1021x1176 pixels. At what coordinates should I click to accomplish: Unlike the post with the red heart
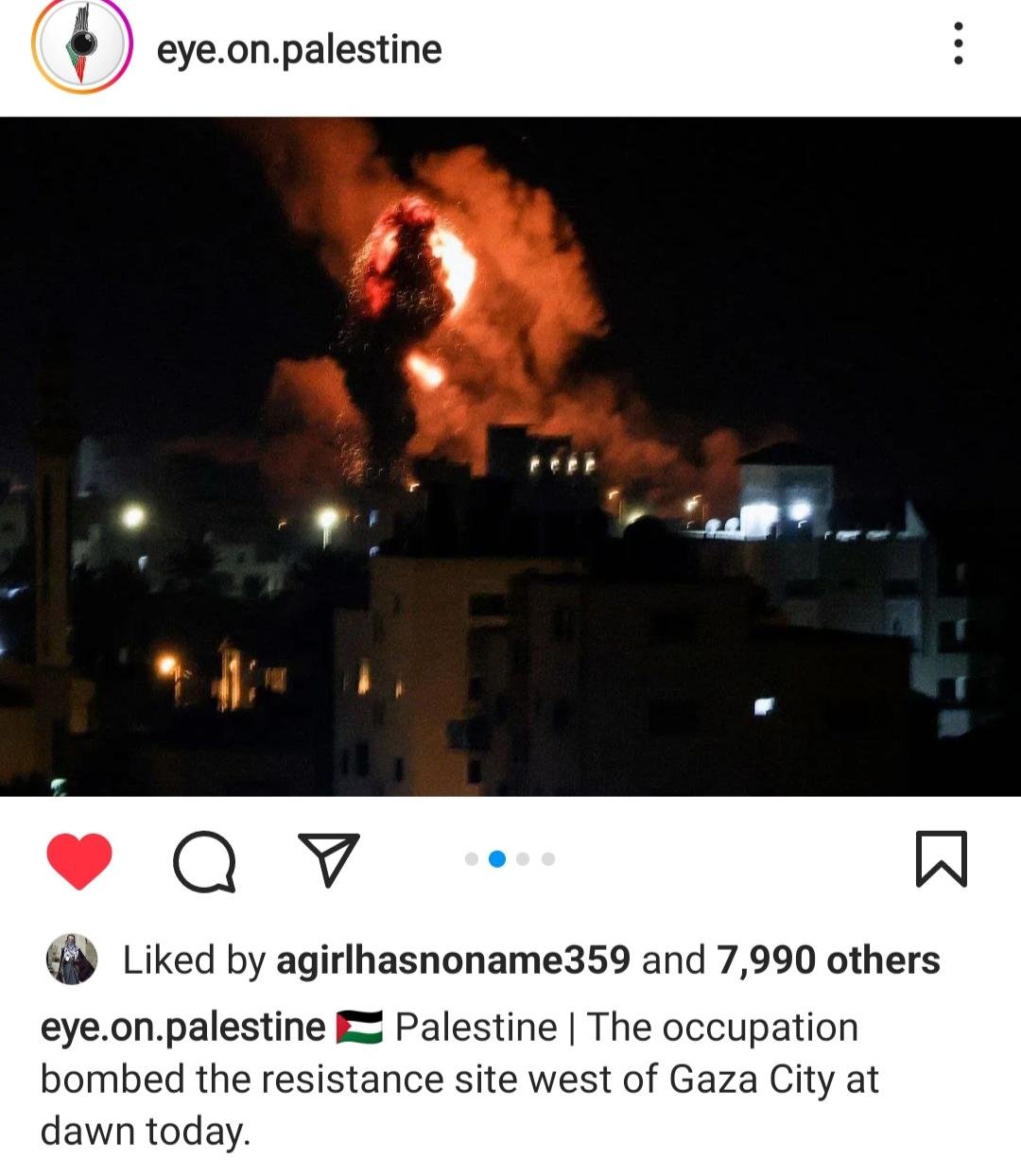[x=79, y=860]
